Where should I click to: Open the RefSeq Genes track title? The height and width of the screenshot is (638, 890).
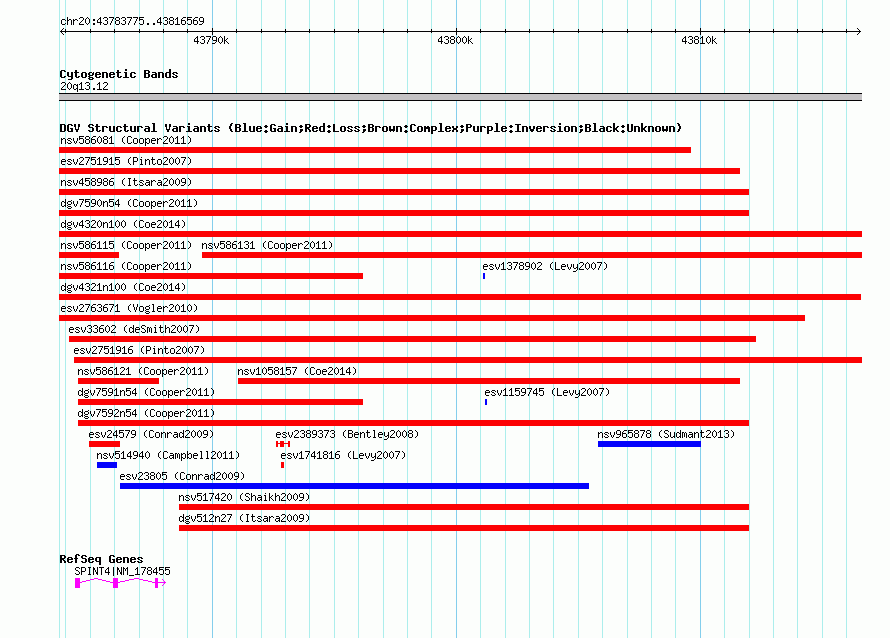point(101,559)
